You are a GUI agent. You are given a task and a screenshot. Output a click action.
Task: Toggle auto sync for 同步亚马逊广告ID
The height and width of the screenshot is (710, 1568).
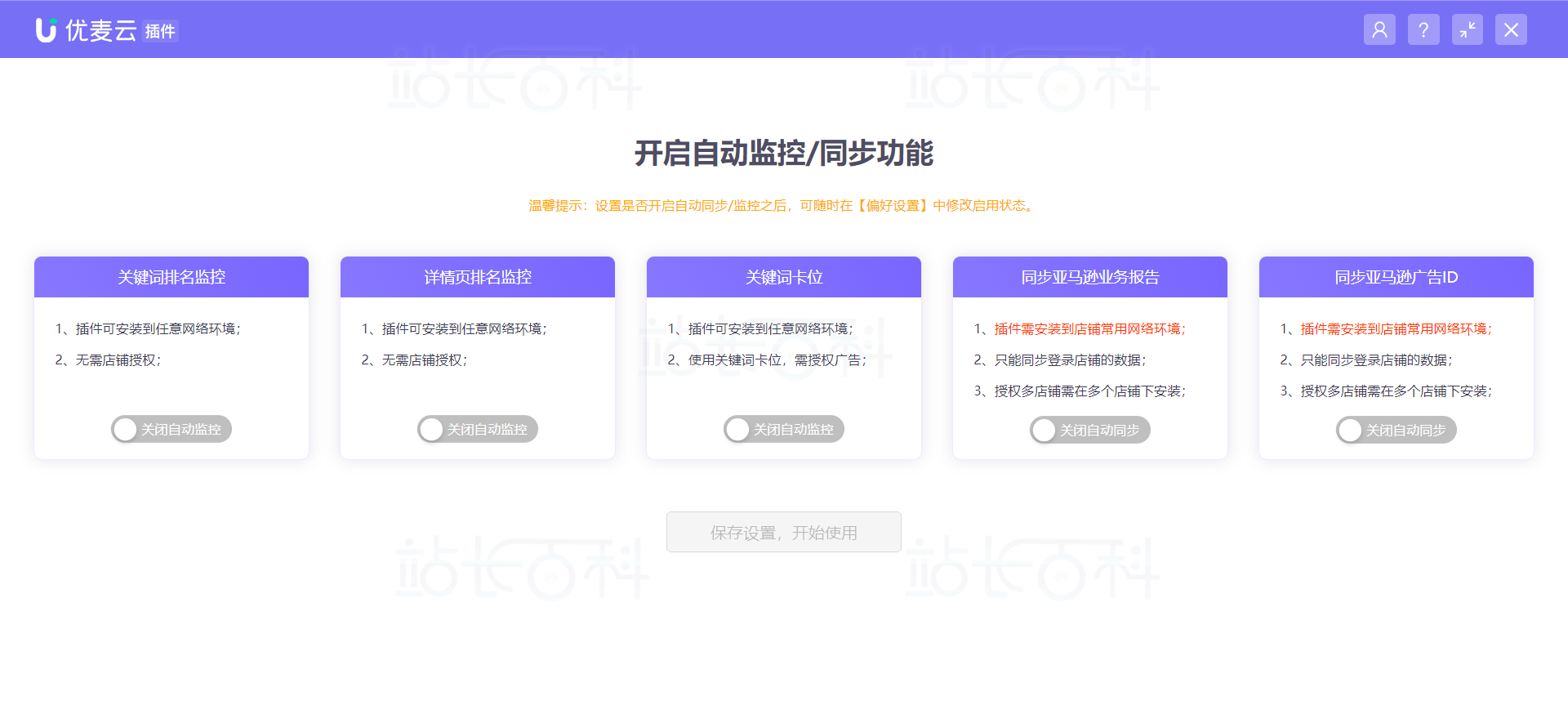tap(1396, 430)
